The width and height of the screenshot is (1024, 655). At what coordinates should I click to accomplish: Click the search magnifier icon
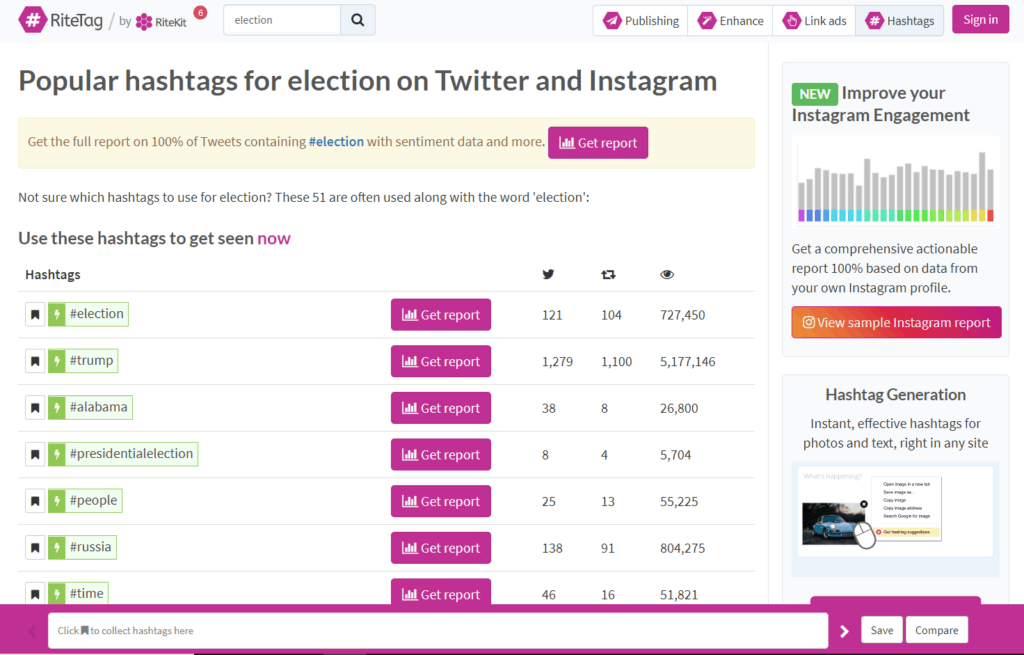(357, 19)
